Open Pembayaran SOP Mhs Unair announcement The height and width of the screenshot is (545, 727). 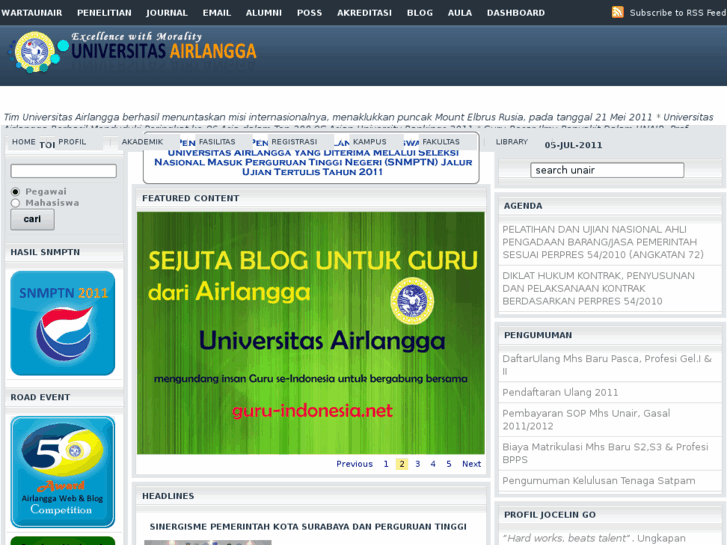pos(586,420)
